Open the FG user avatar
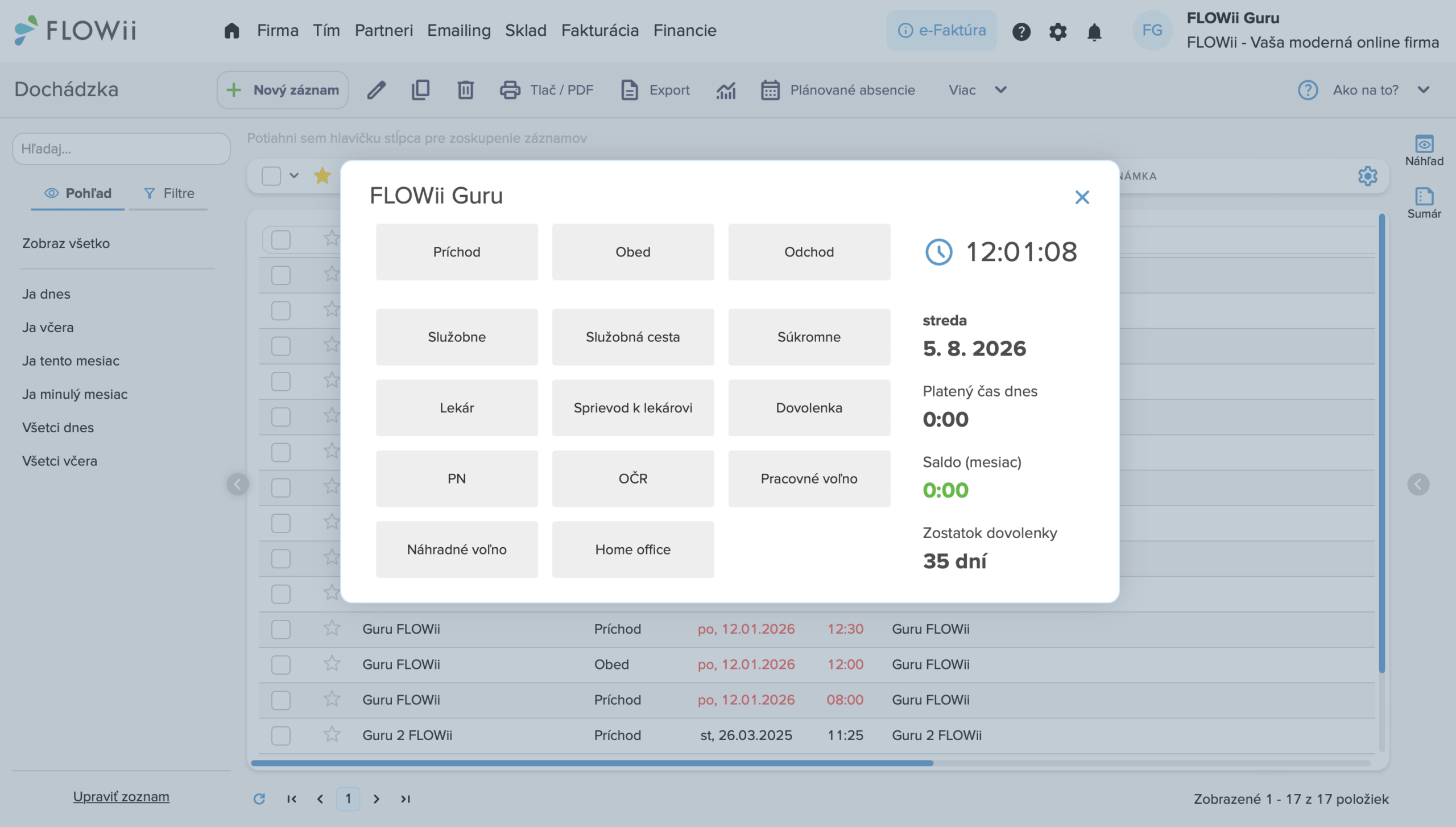This screenshot has width=1456, height=827. 1152,30
